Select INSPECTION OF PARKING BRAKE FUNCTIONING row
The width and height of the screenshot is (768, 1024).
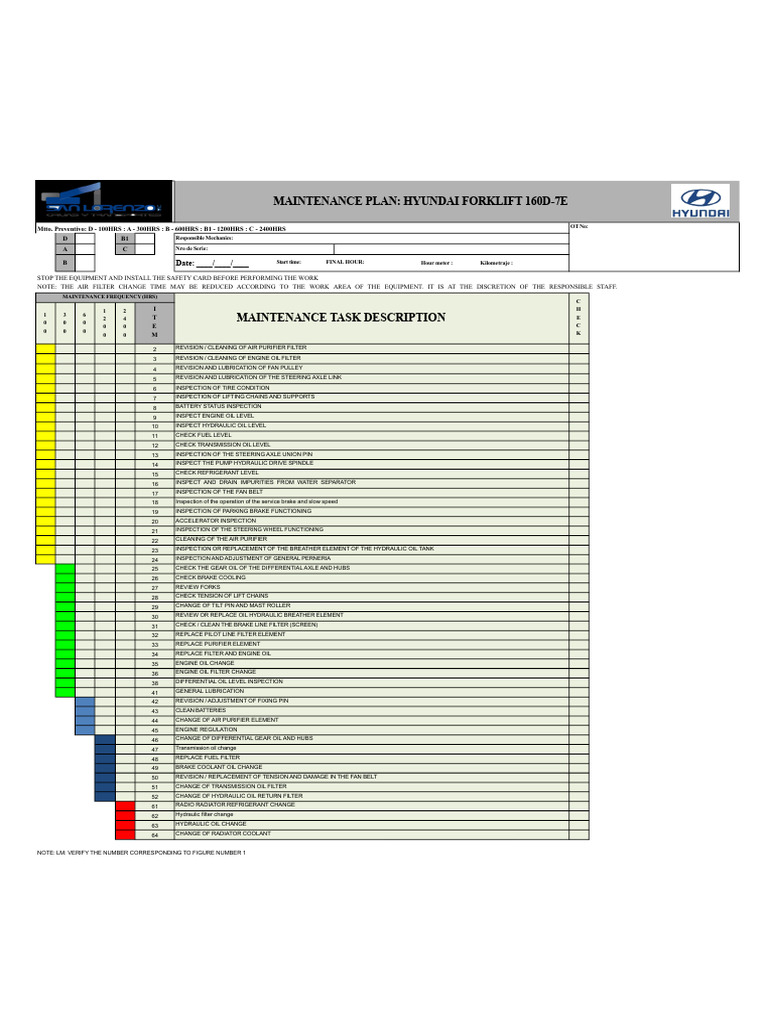click(372, 511)
